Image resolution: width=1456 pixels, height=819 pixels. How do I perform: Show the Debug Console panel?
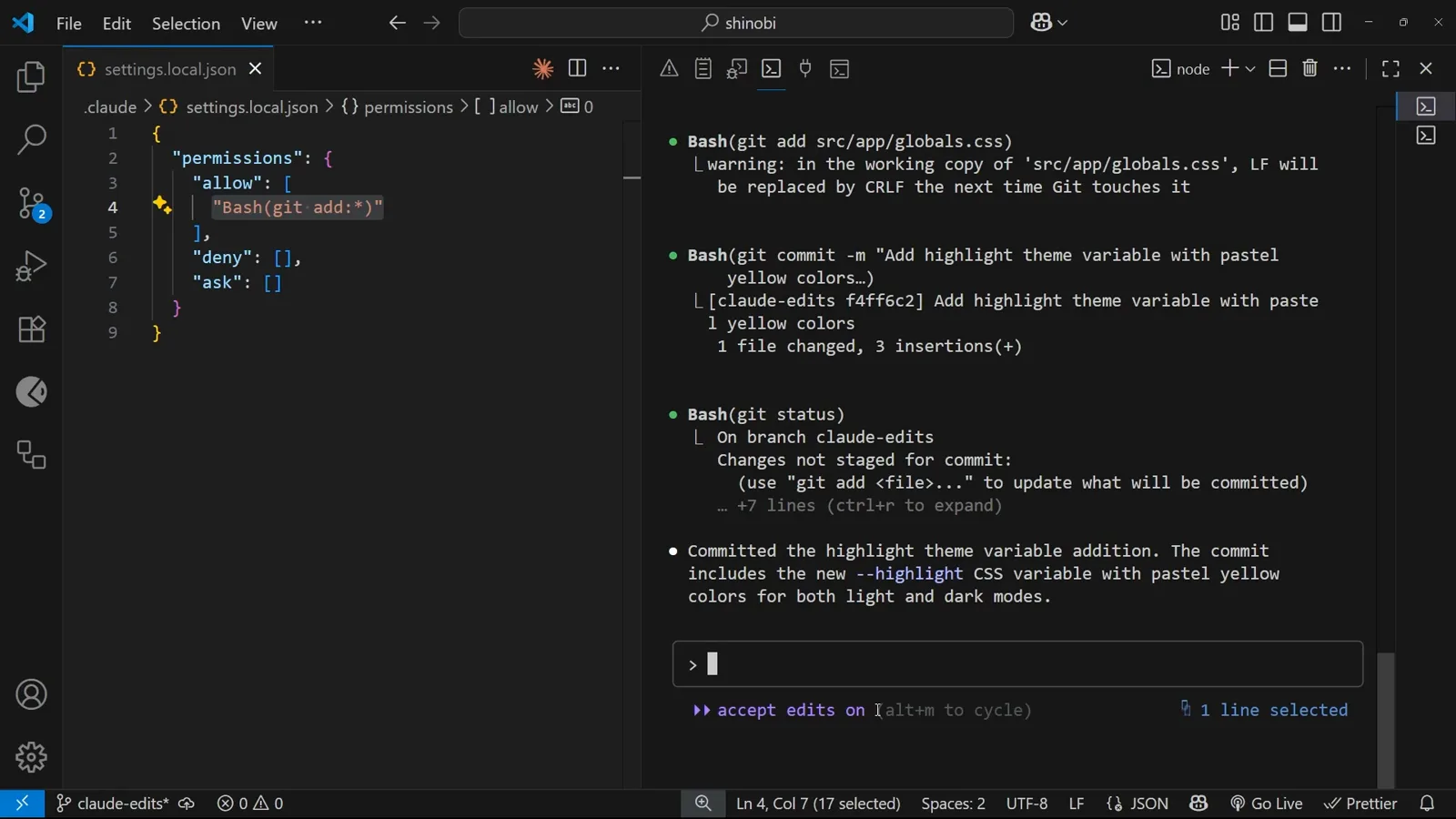[x=737, y=68]
